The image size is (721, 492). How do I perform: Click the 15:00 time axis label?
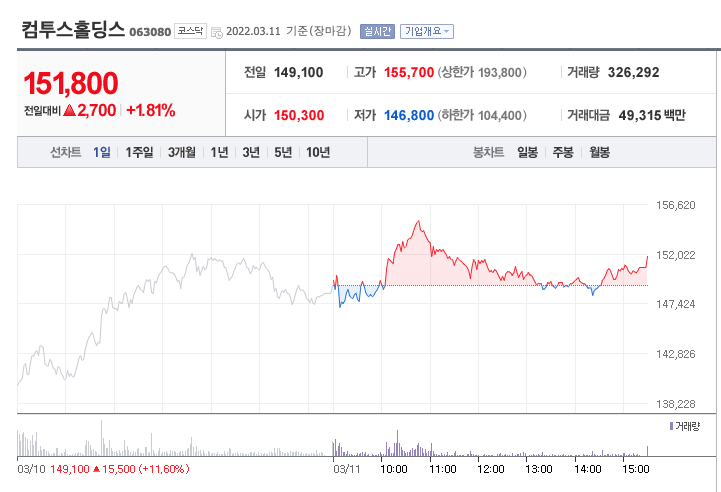tap(636, 469)
